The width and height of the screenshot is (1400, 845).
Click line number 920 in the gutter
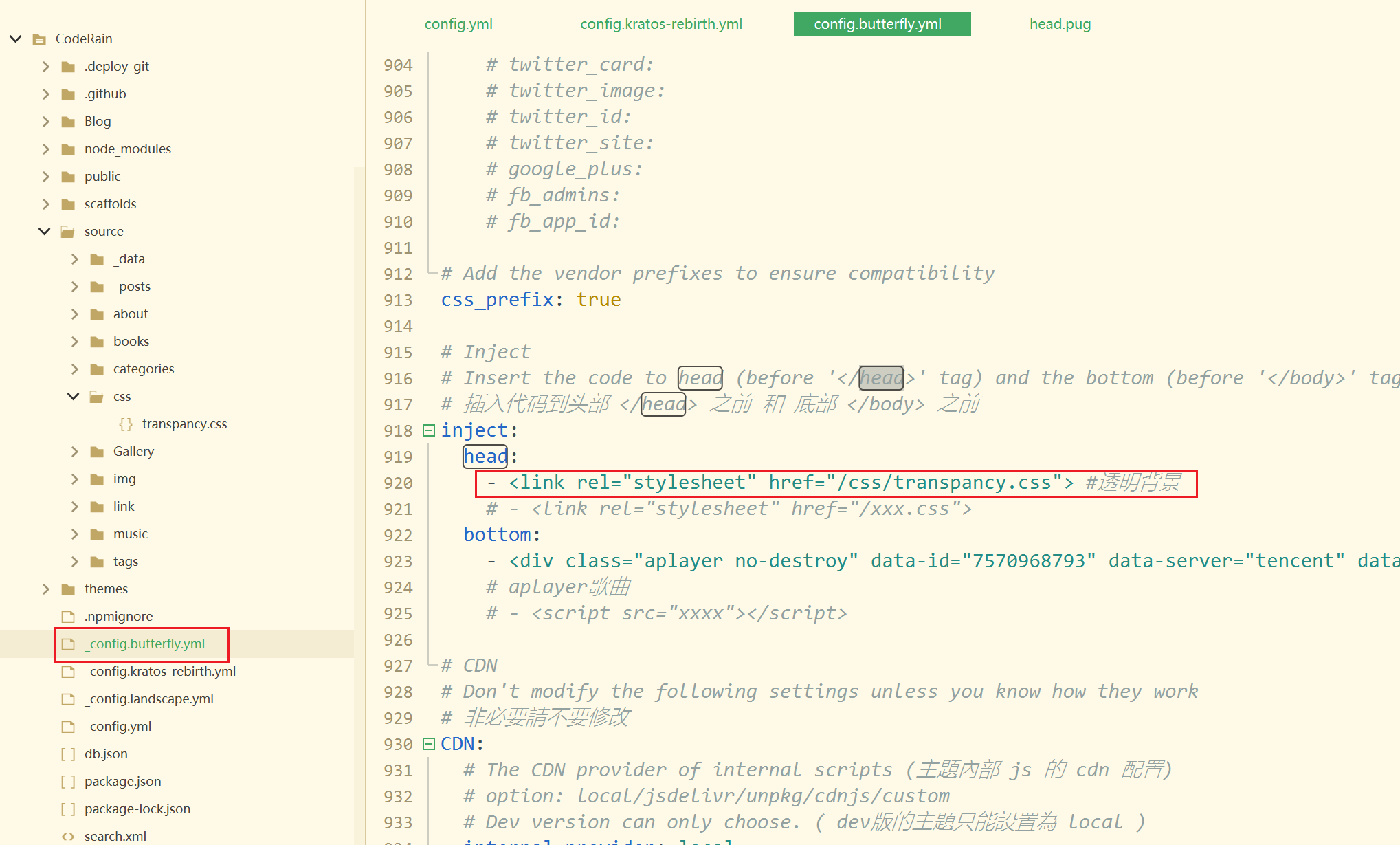[398, 483]
